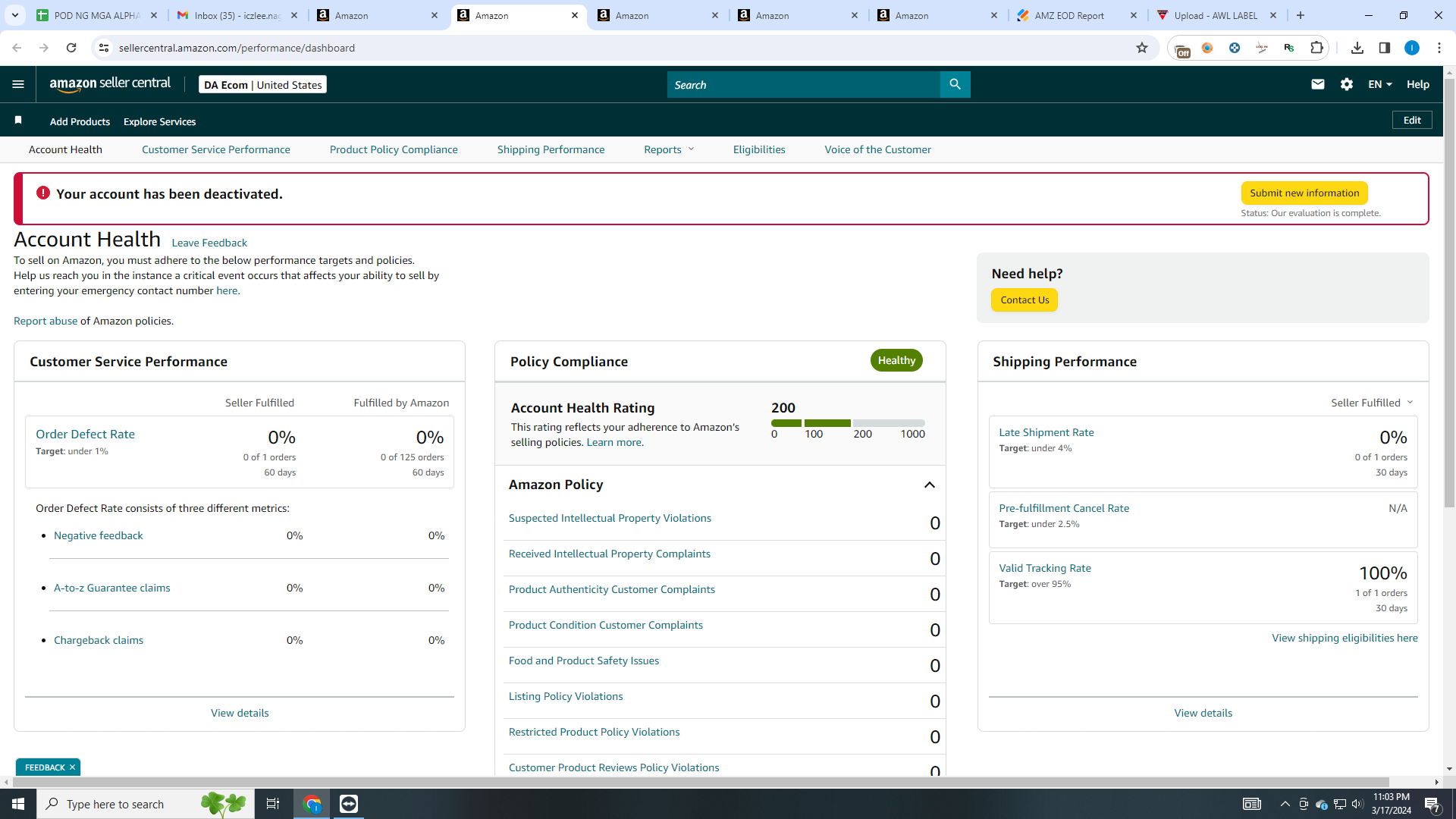Expand the Reports menu

669,149
